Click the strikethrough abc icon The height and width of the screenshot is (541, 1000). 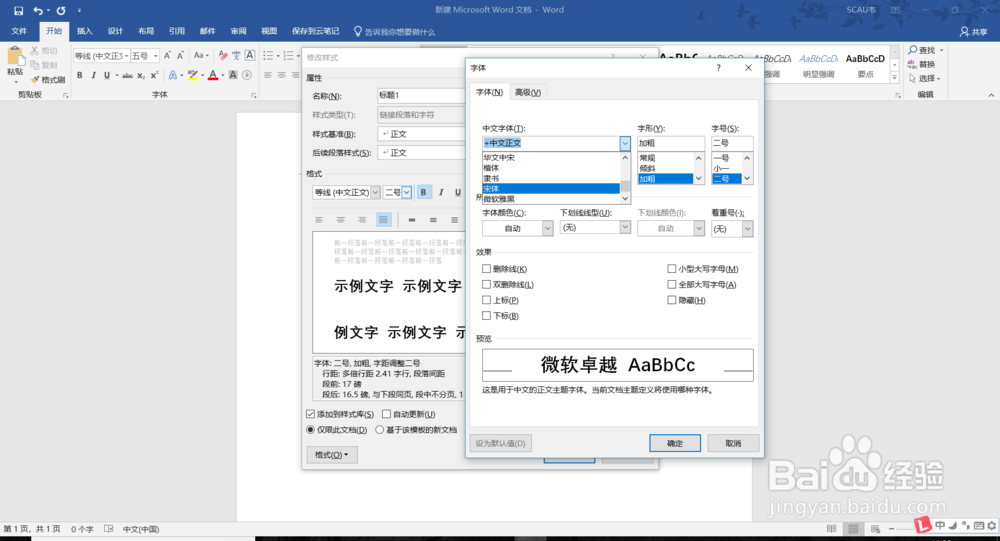[128, 75]
